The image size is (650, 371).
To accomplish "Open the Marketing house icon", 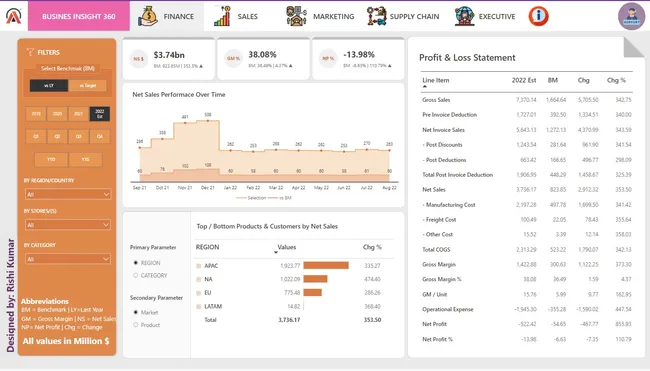I will (296, 16).
